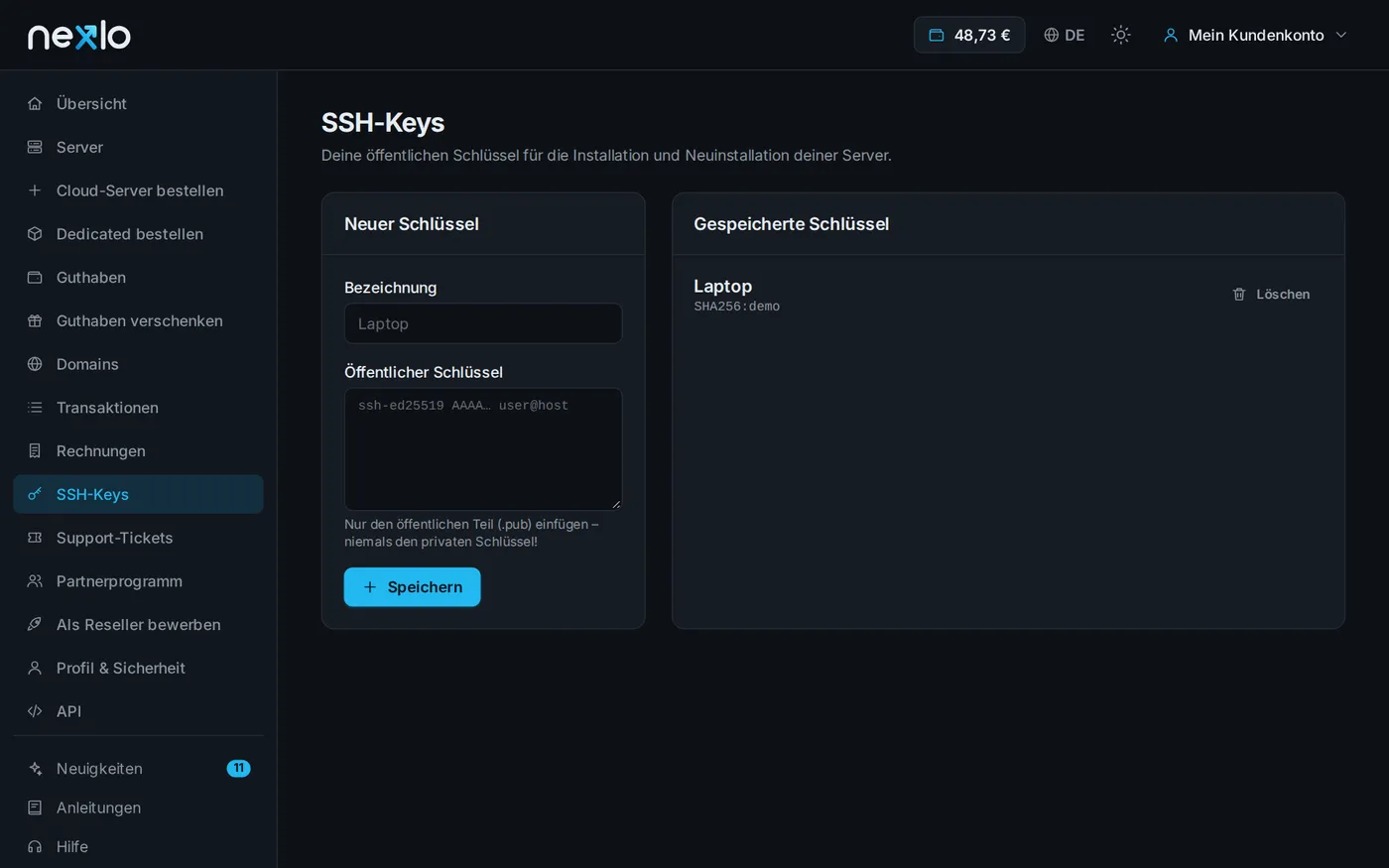Open the DE language selector
The image size is (1389, 868).
pyautogui.click(x=1065, y=35)
